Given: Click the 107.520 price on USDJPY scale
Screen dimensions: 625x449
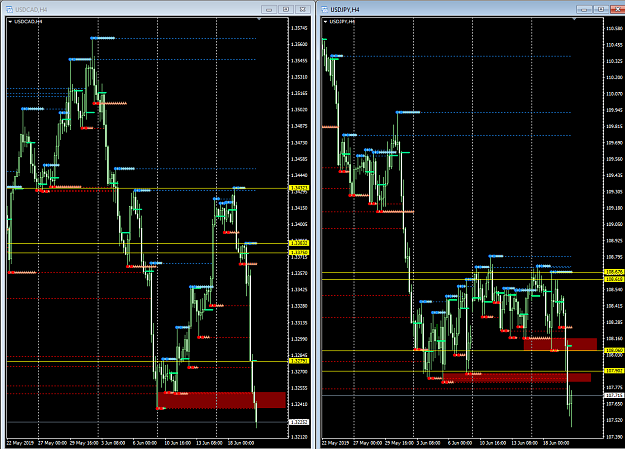Looking at the screenshot, I should tap(614, 420).
